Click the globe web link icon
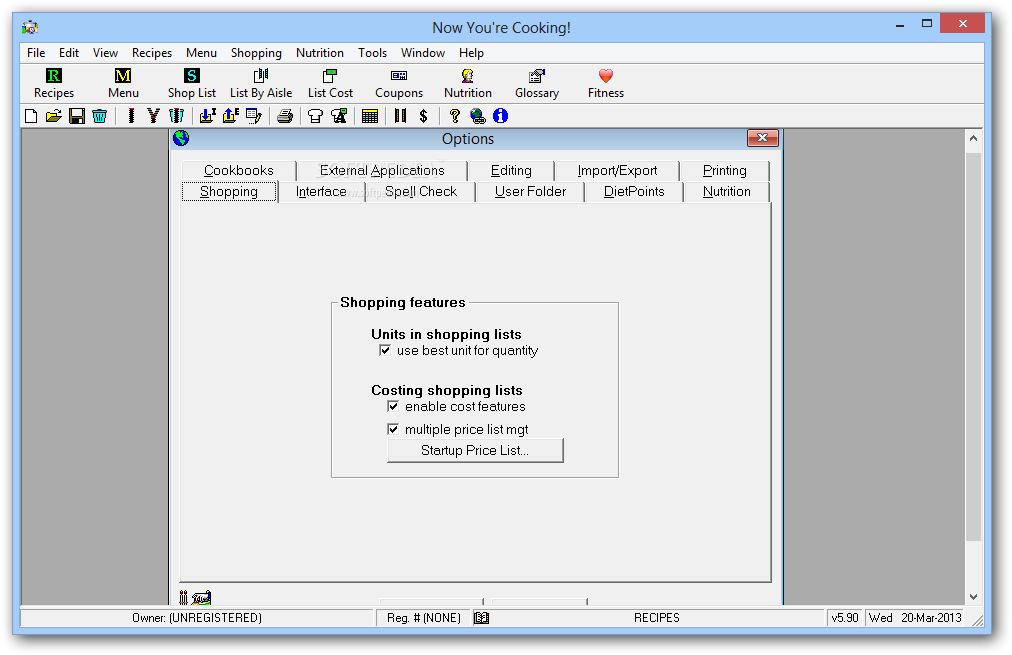Viewport: 1012px width, 655px height. 478,116
